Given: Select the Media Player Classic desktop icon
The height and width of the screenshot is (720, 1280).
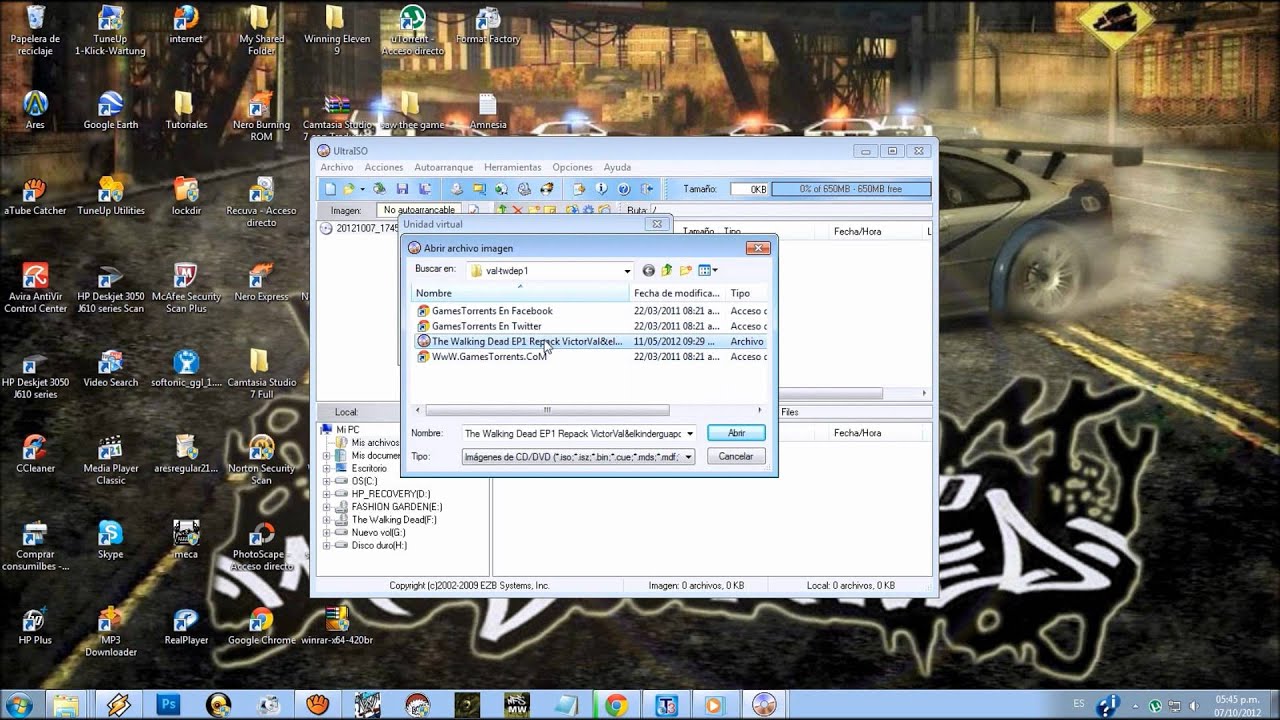Looking at the screenshot, I should point(110,459).
